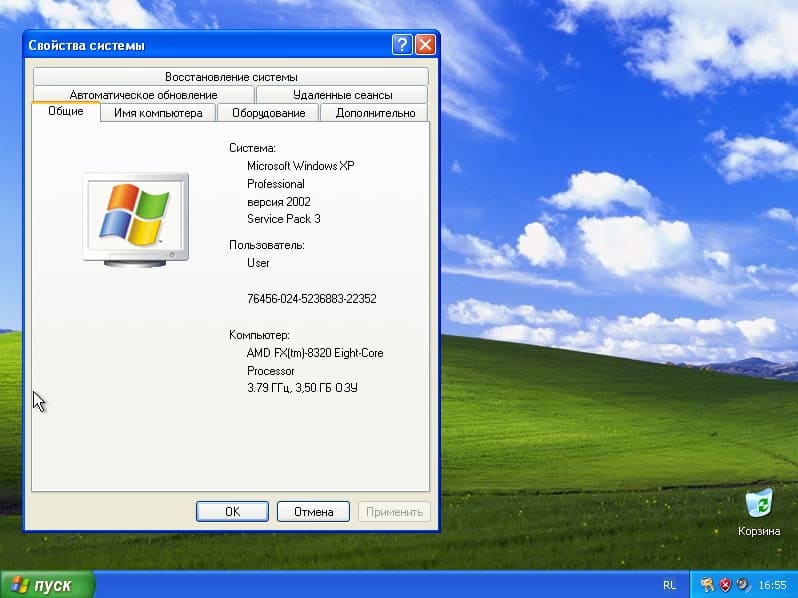Click the red Security Center shield tray icon
The width and height of the screenshot is (798, 598).
pos(724,584)
